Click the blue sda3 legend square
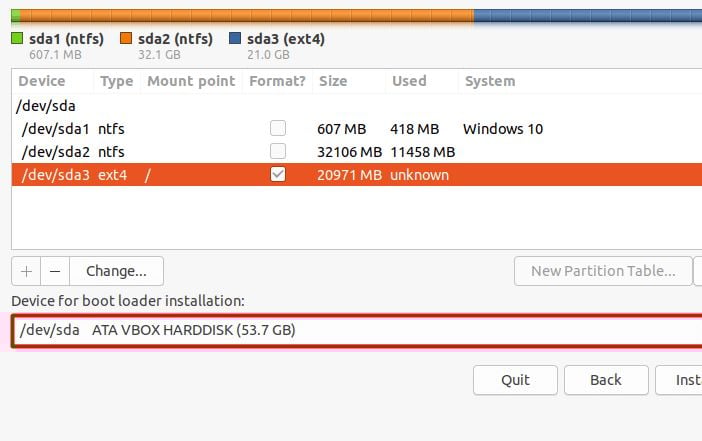The width and height of the screenshot is (702, 441). (x=235, y=39)
